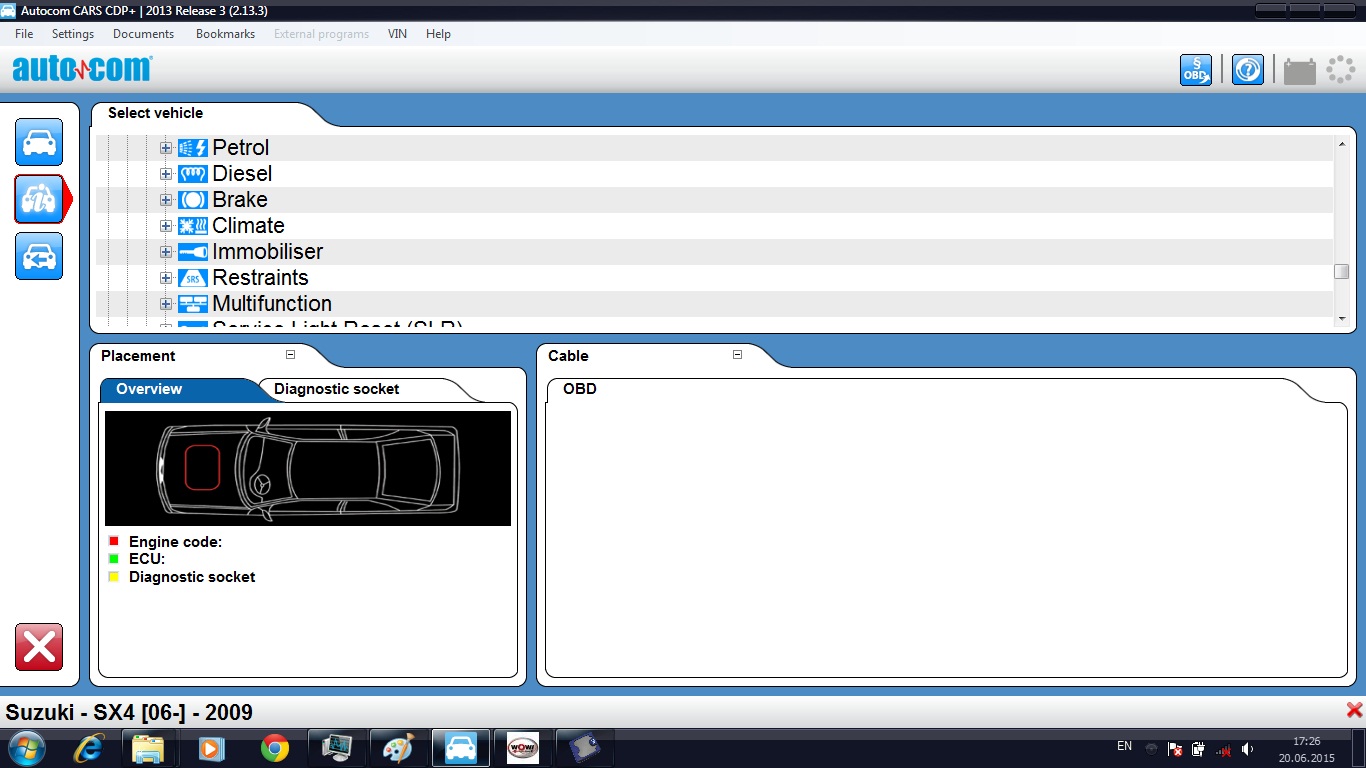Click the red Engine code legend swatch
1366x768 pixels.
coord(114,541)
